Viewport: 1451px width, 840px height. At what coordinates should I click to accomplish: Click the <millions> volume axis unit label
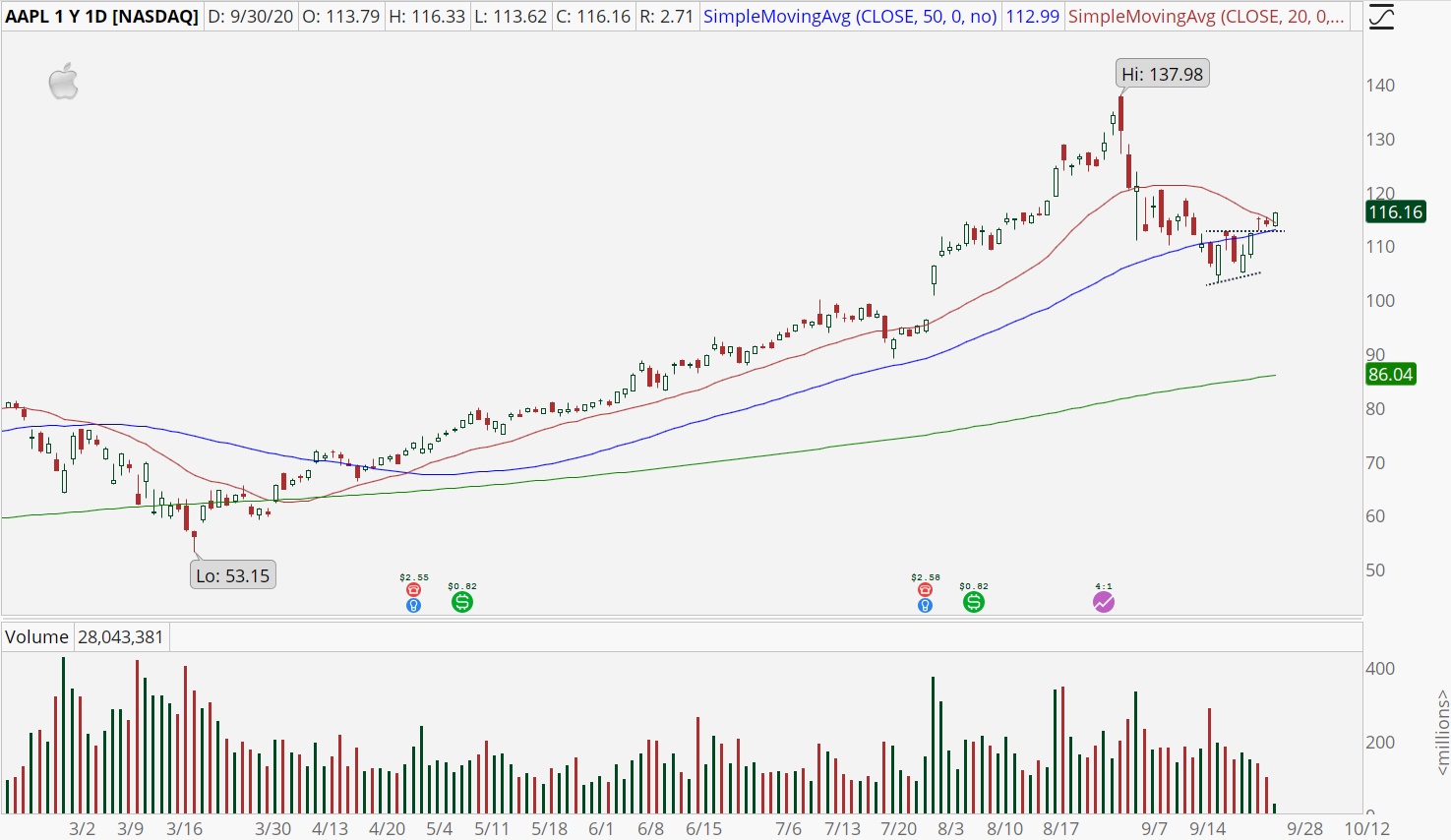1442,731
